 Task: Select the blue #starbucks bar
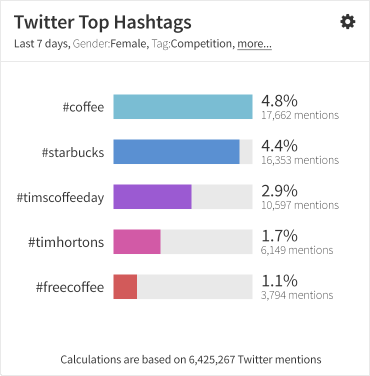click(x=176, y=152)
